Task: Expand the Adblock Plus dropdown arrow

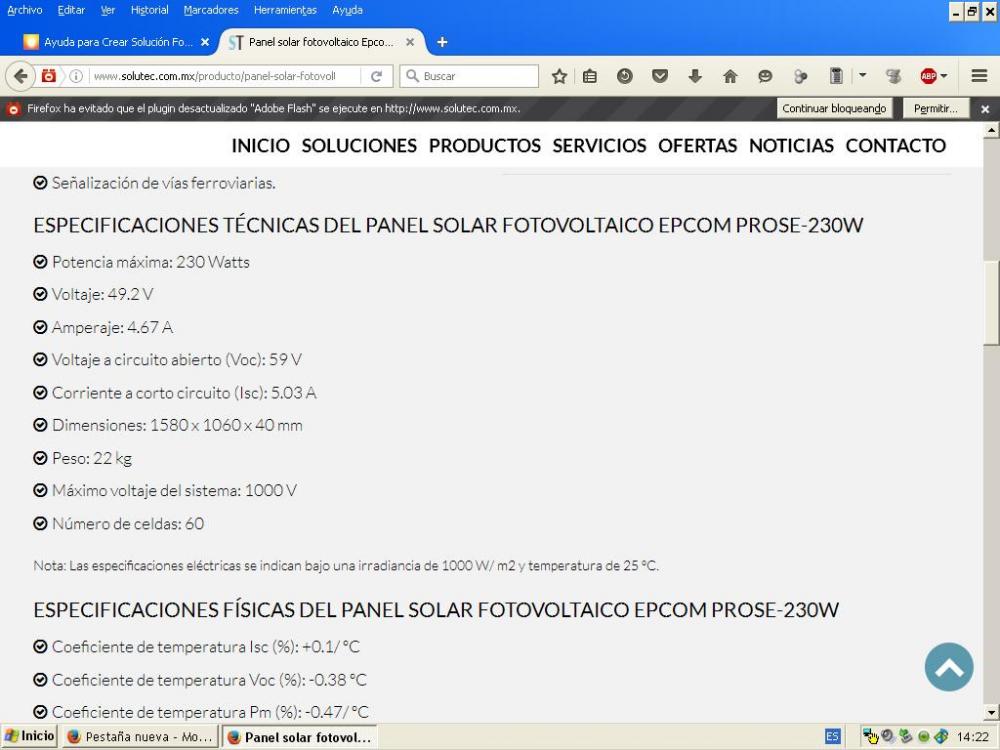Action: point(944,76)
